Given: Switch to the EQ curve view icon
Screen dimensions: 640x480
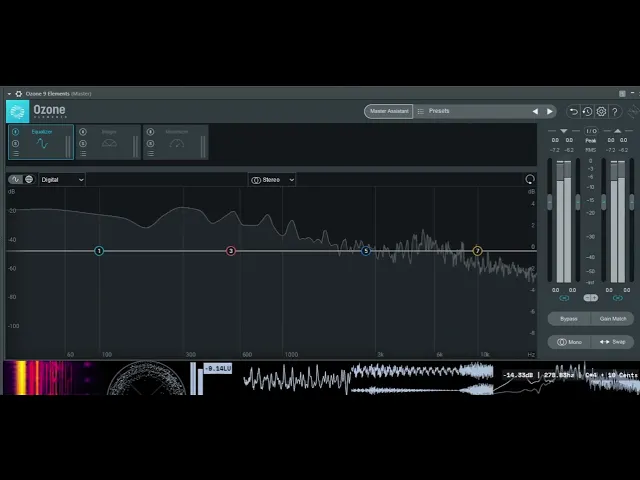Looking at the screenshot, I should click(16, 179).
